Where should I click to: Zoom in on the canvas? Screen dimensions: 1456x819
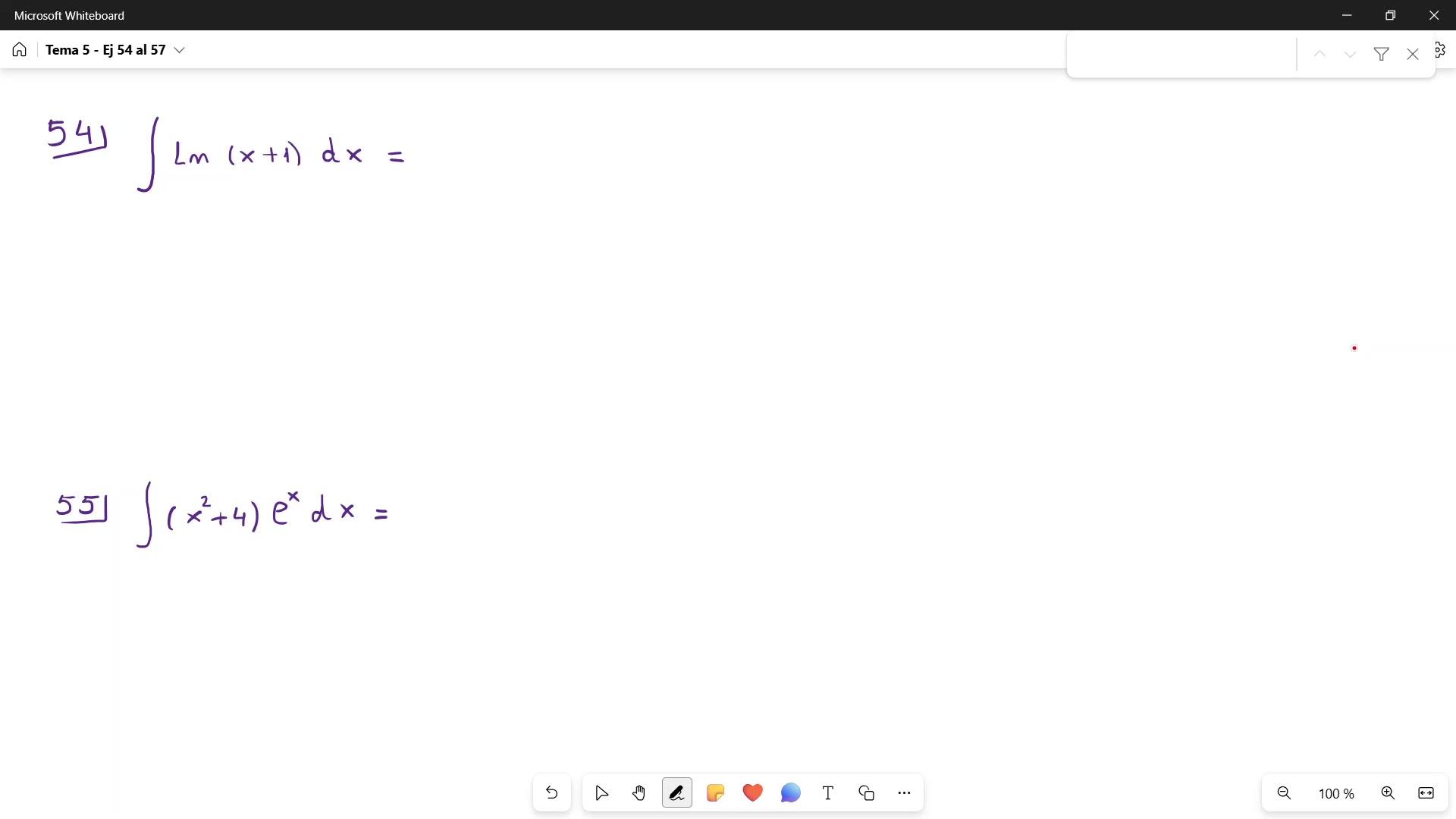1388,793
